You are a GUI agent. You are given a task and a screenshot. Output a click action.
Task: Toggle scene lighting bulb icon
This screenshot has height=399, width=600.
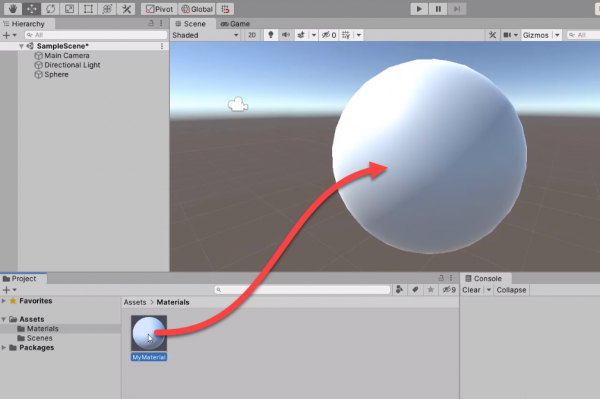(271, 35)
